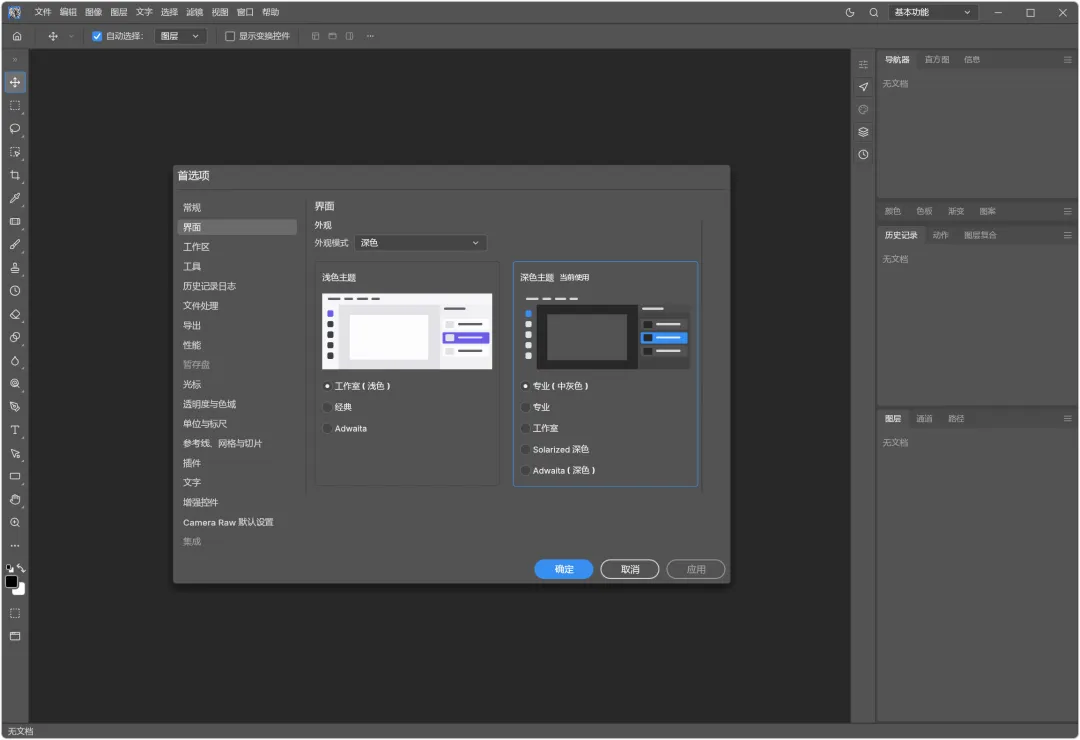Click the 确定 button
This screenshot has width=1080, height=740.
point(563,569)
